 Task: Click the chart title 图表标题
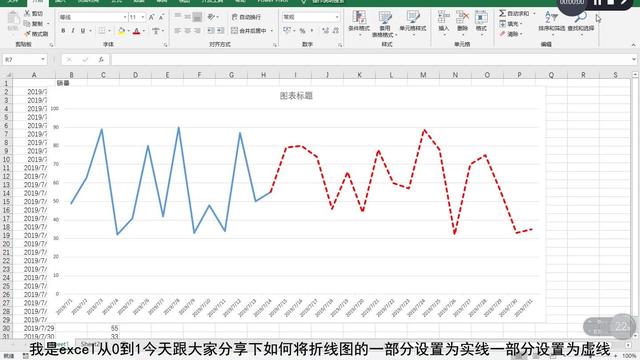click(x=296, y=96)
